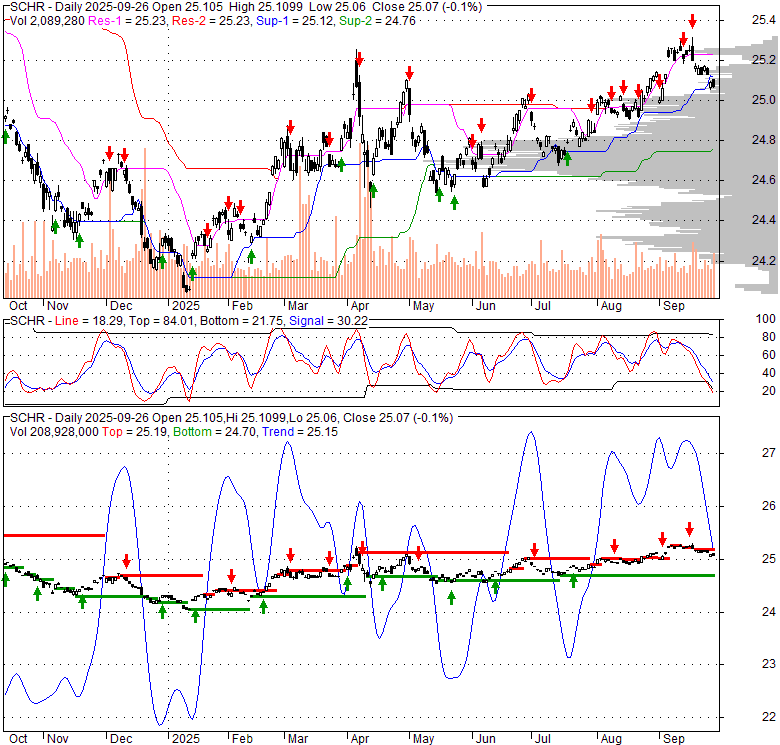Click the 40 label on oscillator axis
The width and height of the screenshot is (780, 745).
(769, 372)
